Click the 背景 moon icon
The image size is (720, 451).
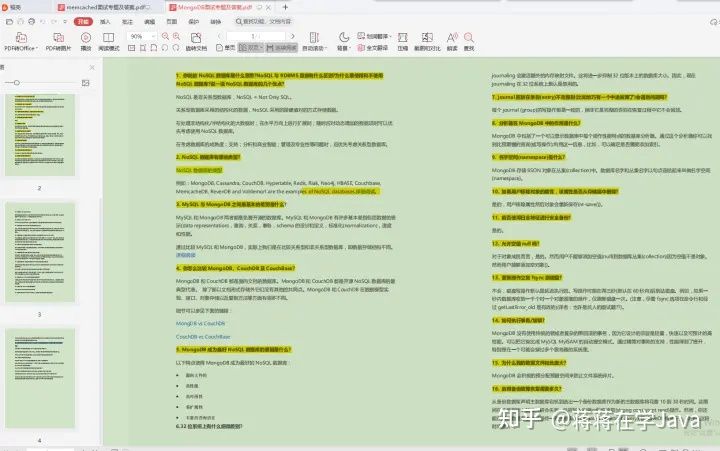344,37
